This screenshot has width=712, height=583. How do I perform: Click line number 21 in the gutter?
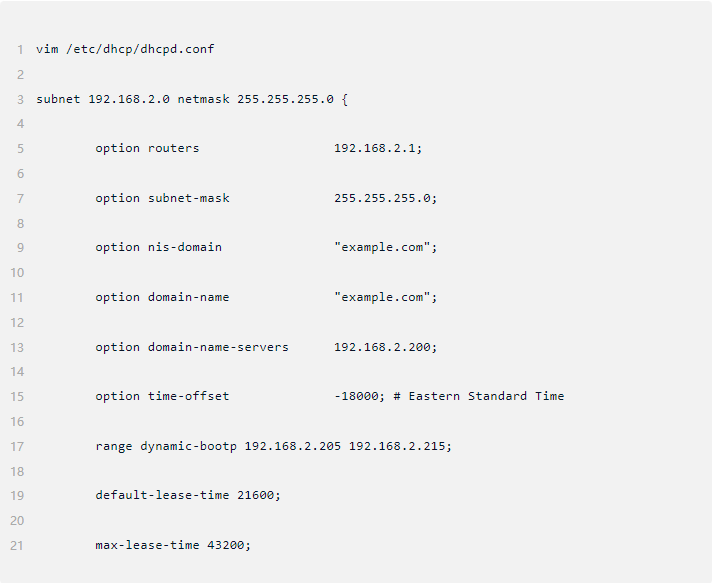point(18,545)
